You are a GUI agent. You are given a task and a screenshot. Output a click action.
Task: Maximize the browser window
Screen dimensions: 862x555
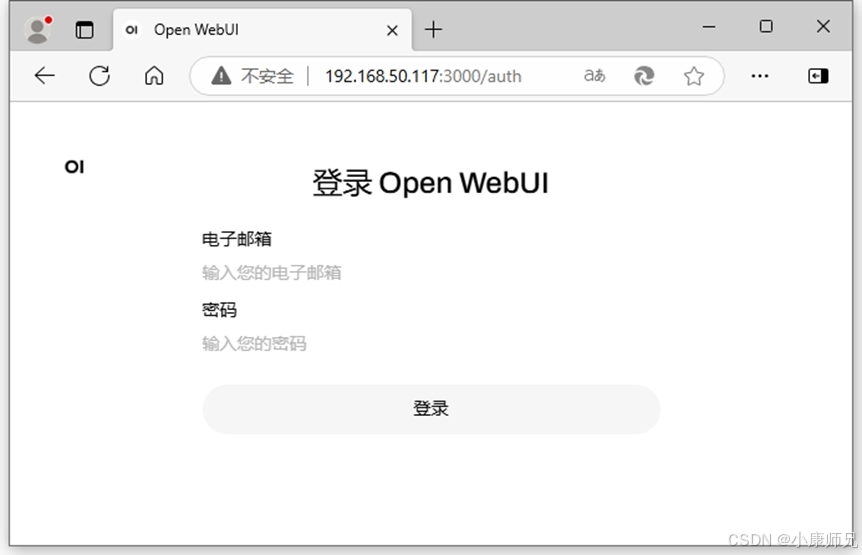pos(766,26)
